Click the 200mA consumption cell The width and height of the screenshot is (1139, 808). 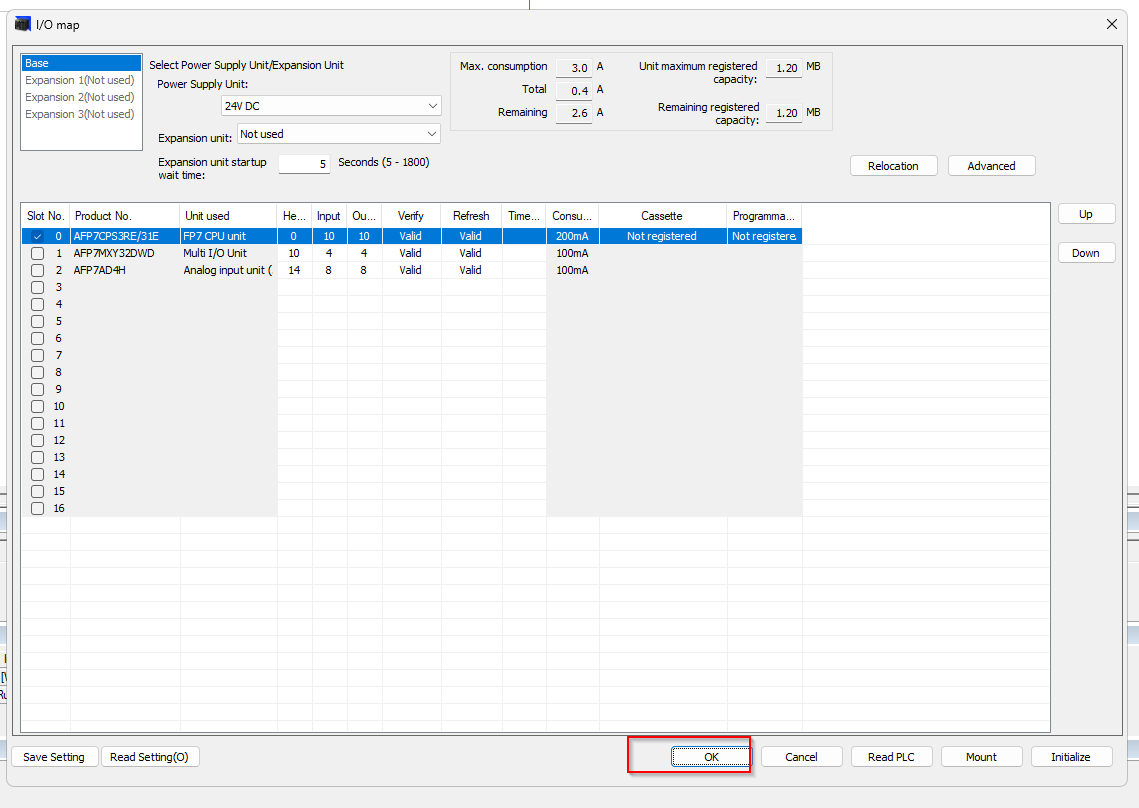click(572, 236)
